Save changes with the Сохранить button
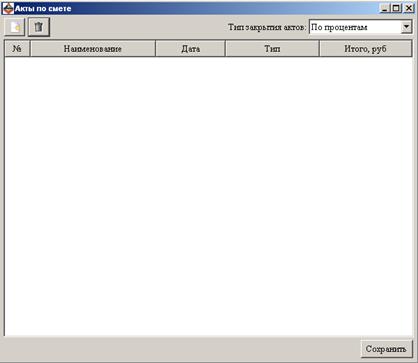This screenshot has width=418, height=363. 386,349
